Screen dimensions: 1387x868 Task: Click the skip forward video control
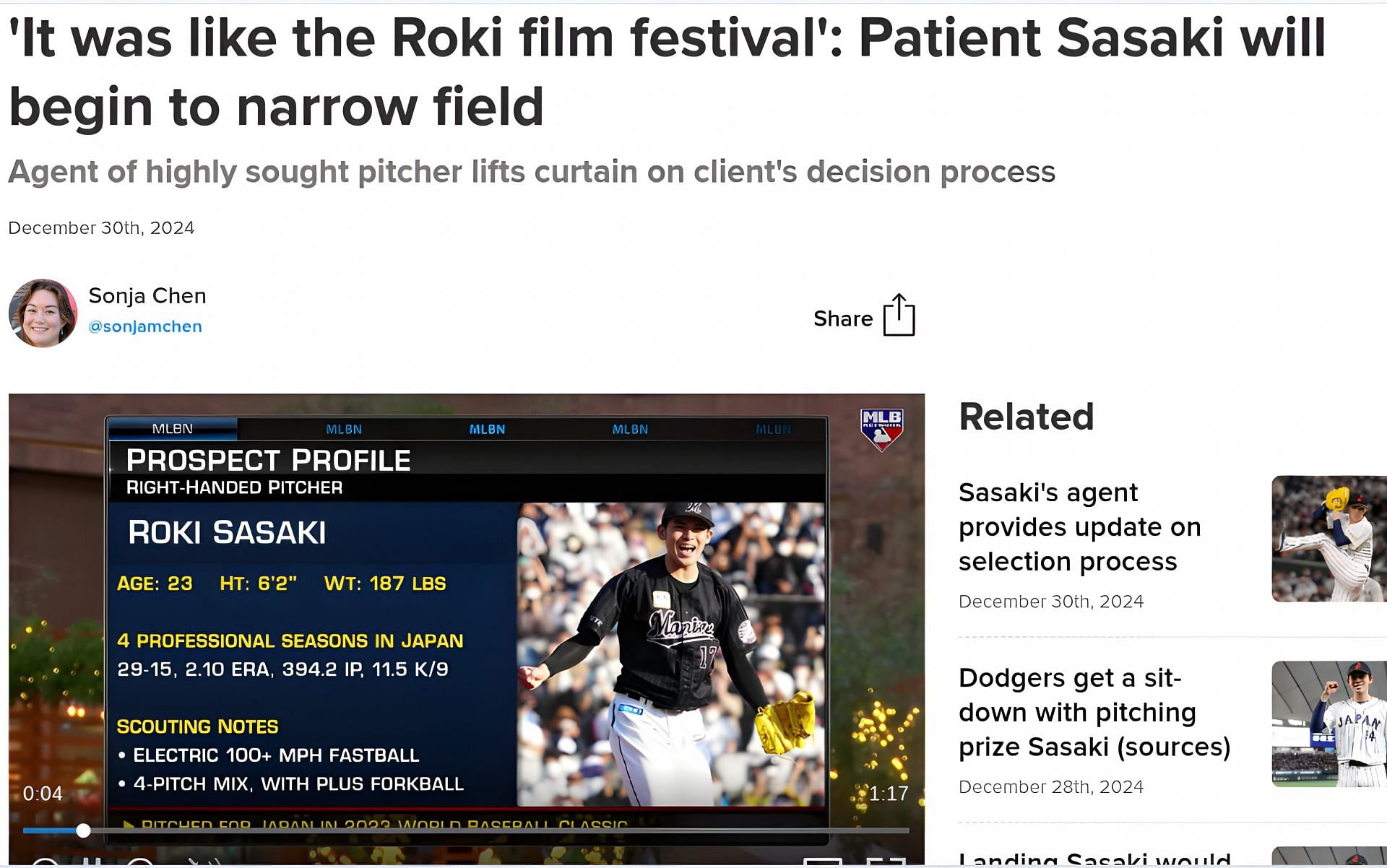(x=140, y=862)
